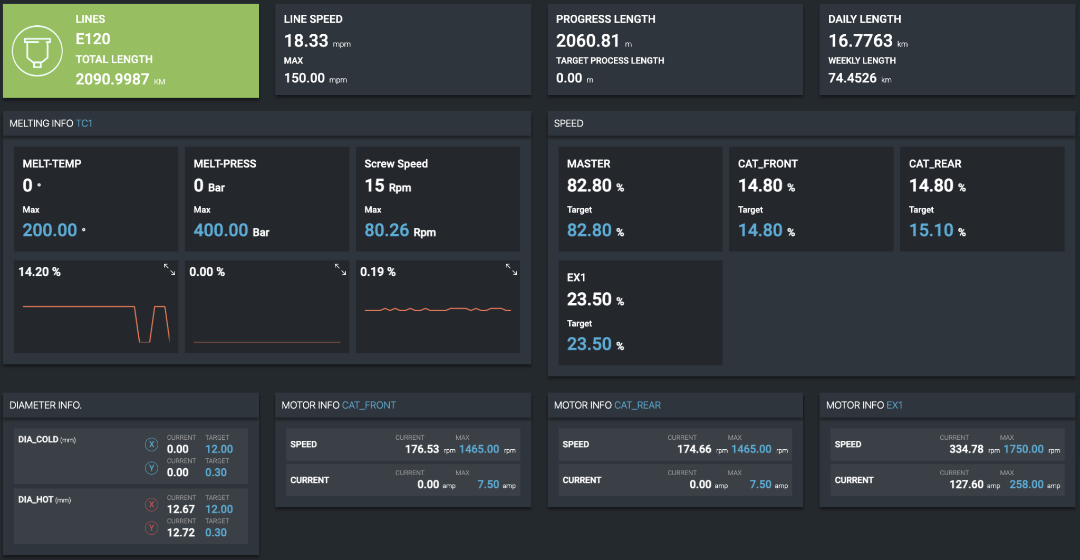
Task: Click DIA_COLD Y target value 0.30
Action: coord(216,473)
